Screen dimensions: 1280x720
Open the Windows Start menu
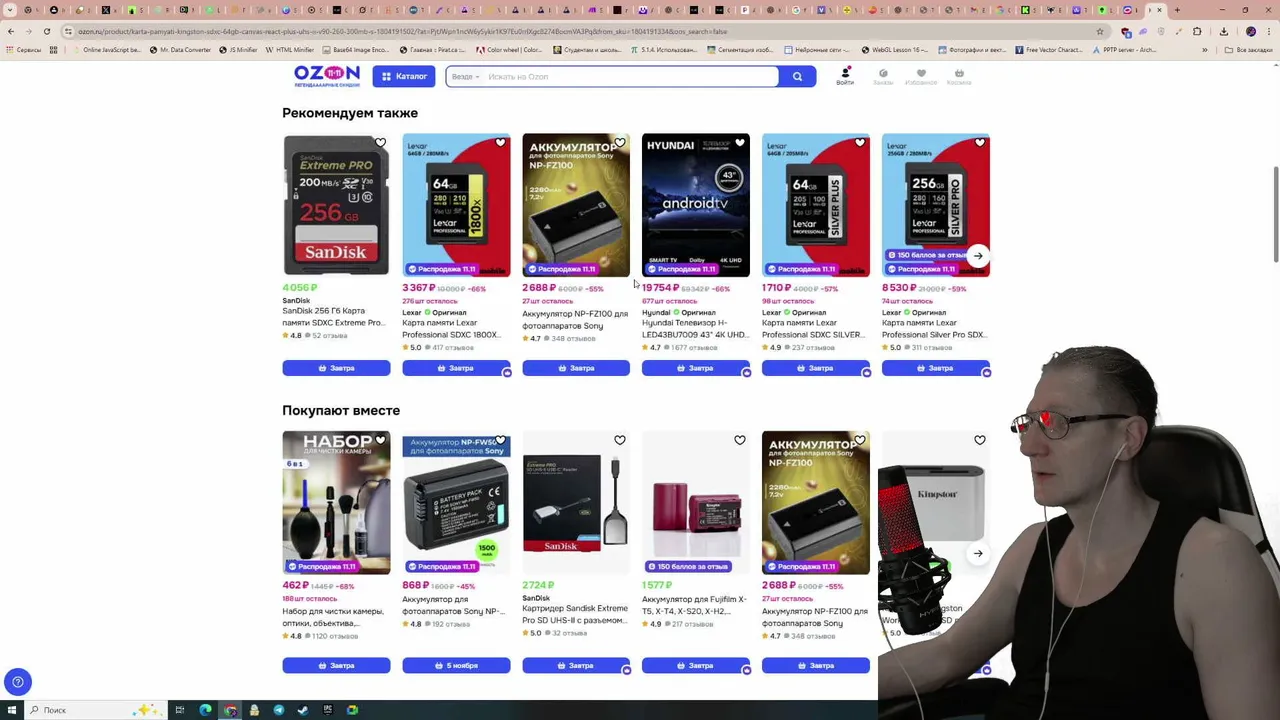[x=11, y=710]
